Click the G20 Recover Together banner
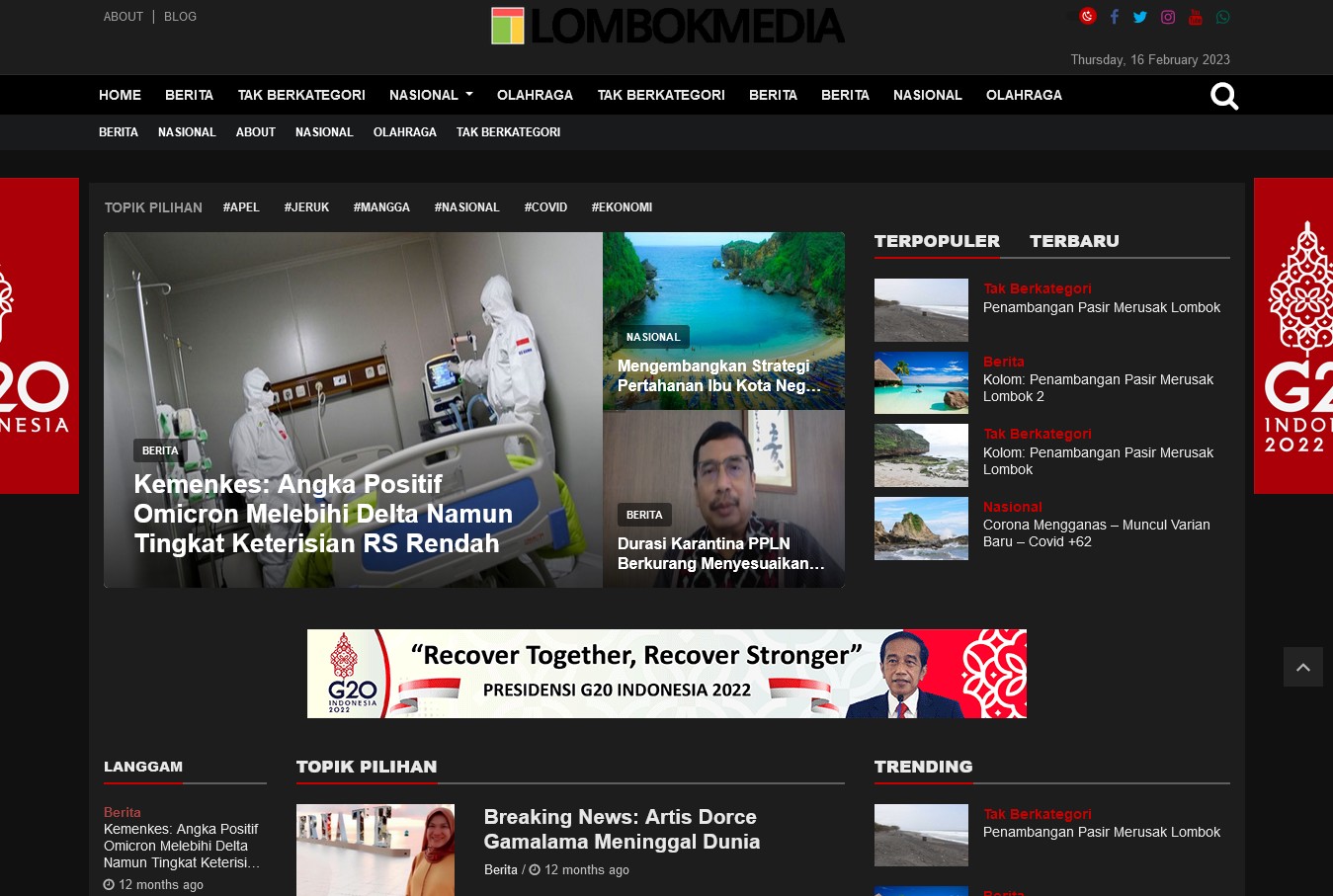Viewport: 1333px width, 896px height. pyautogui.click(x=667, y=674)
